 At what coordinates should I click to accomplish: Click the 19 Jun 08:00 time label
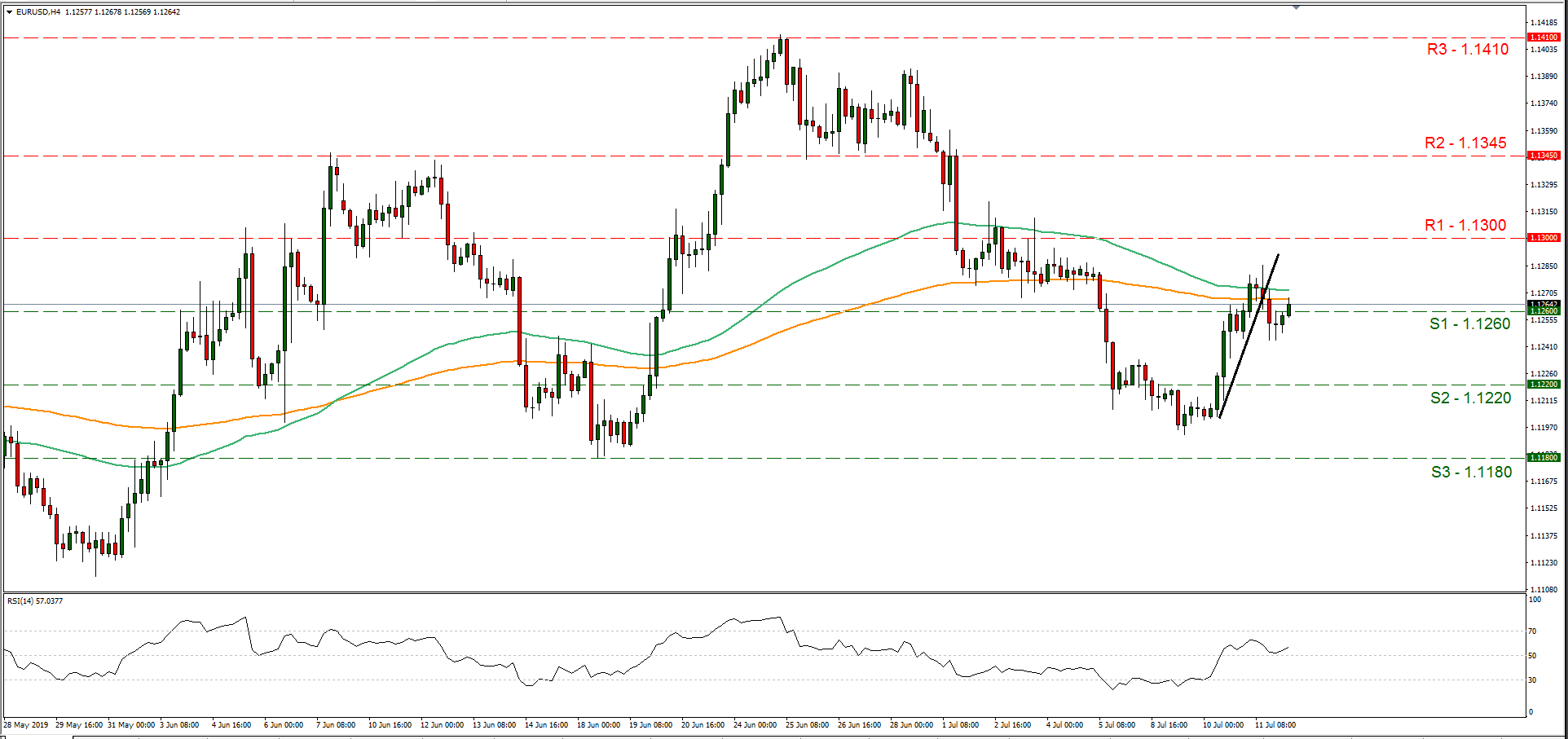650,725
